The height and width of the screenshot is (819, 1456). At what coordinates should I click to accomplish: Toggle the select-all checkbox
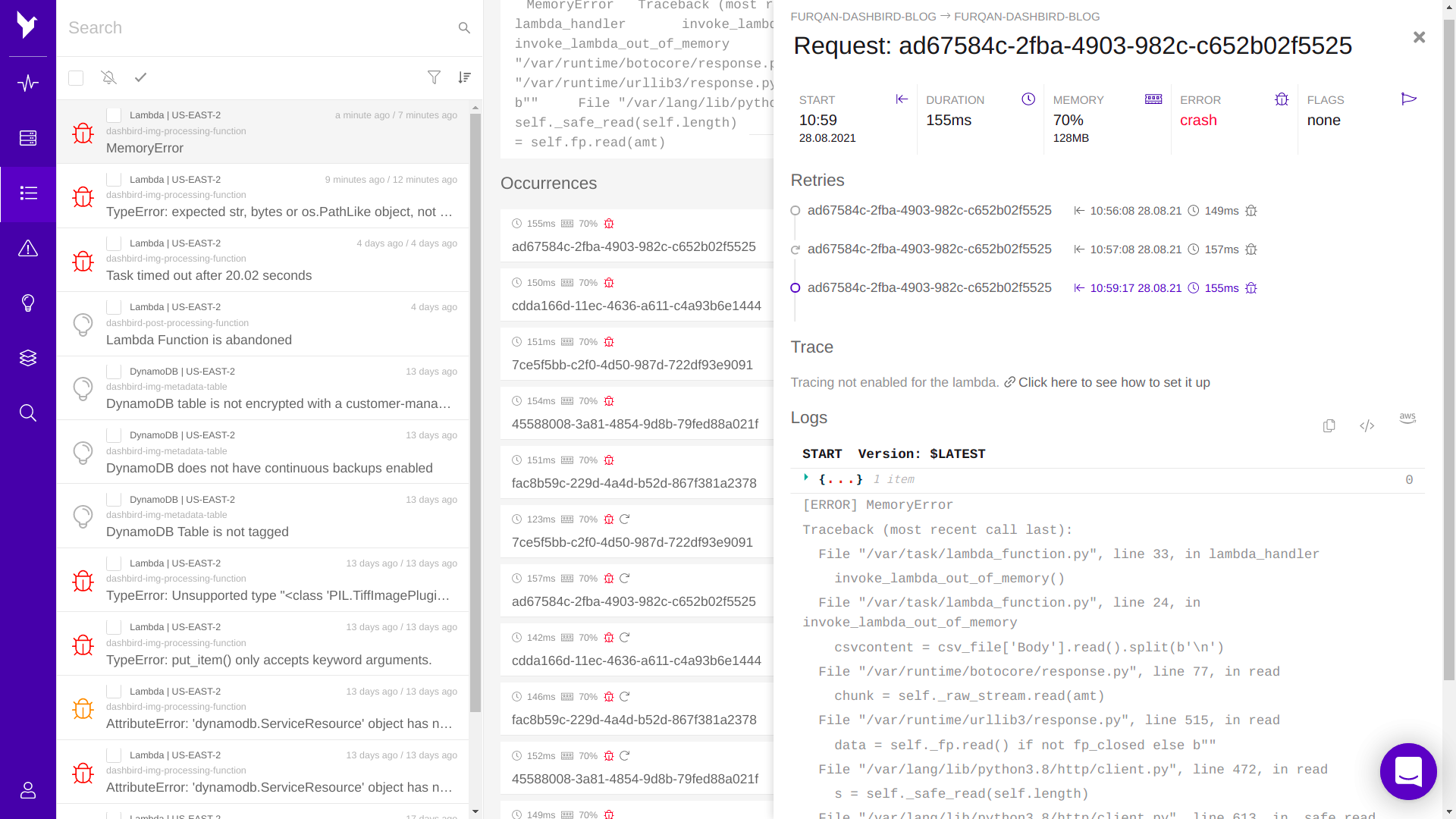coord(76,78)
